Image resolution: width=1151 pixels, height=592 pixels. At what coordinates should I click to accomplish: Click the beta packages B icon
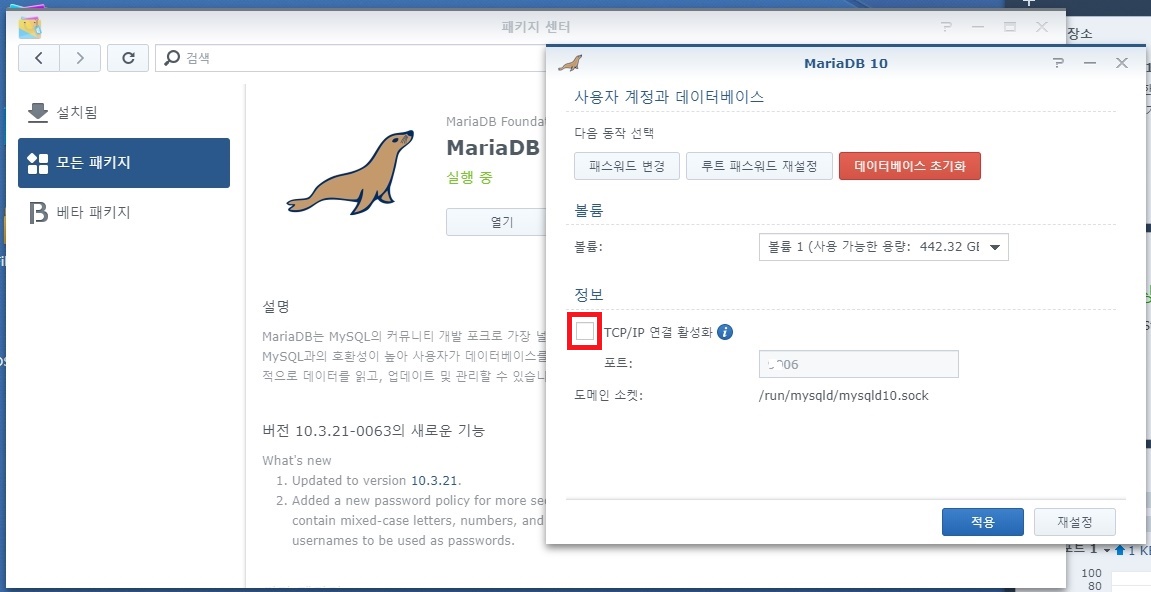tap(37, 213)
